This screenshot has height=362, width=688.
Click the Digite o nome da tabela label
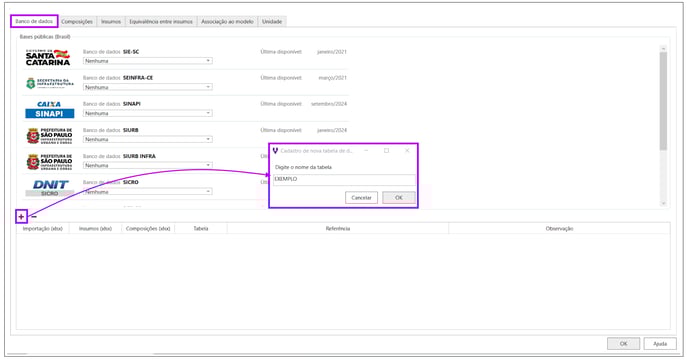303,167
